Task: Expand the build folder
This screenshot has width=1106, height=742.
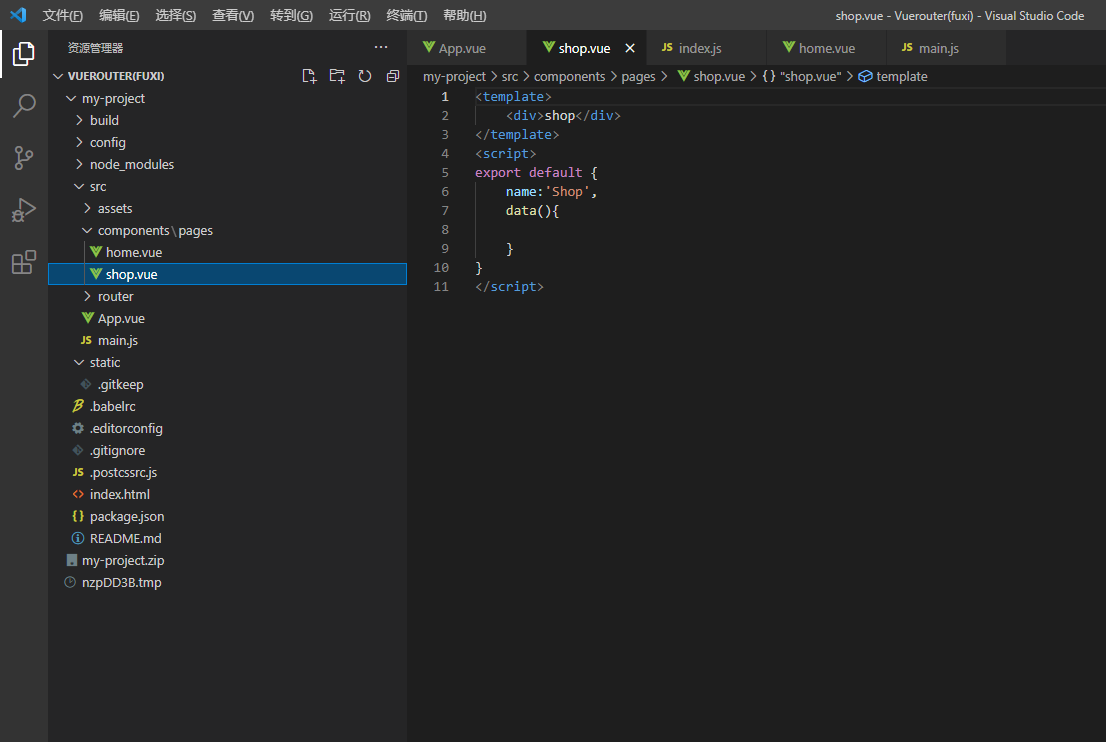Action: coord(79,121)
